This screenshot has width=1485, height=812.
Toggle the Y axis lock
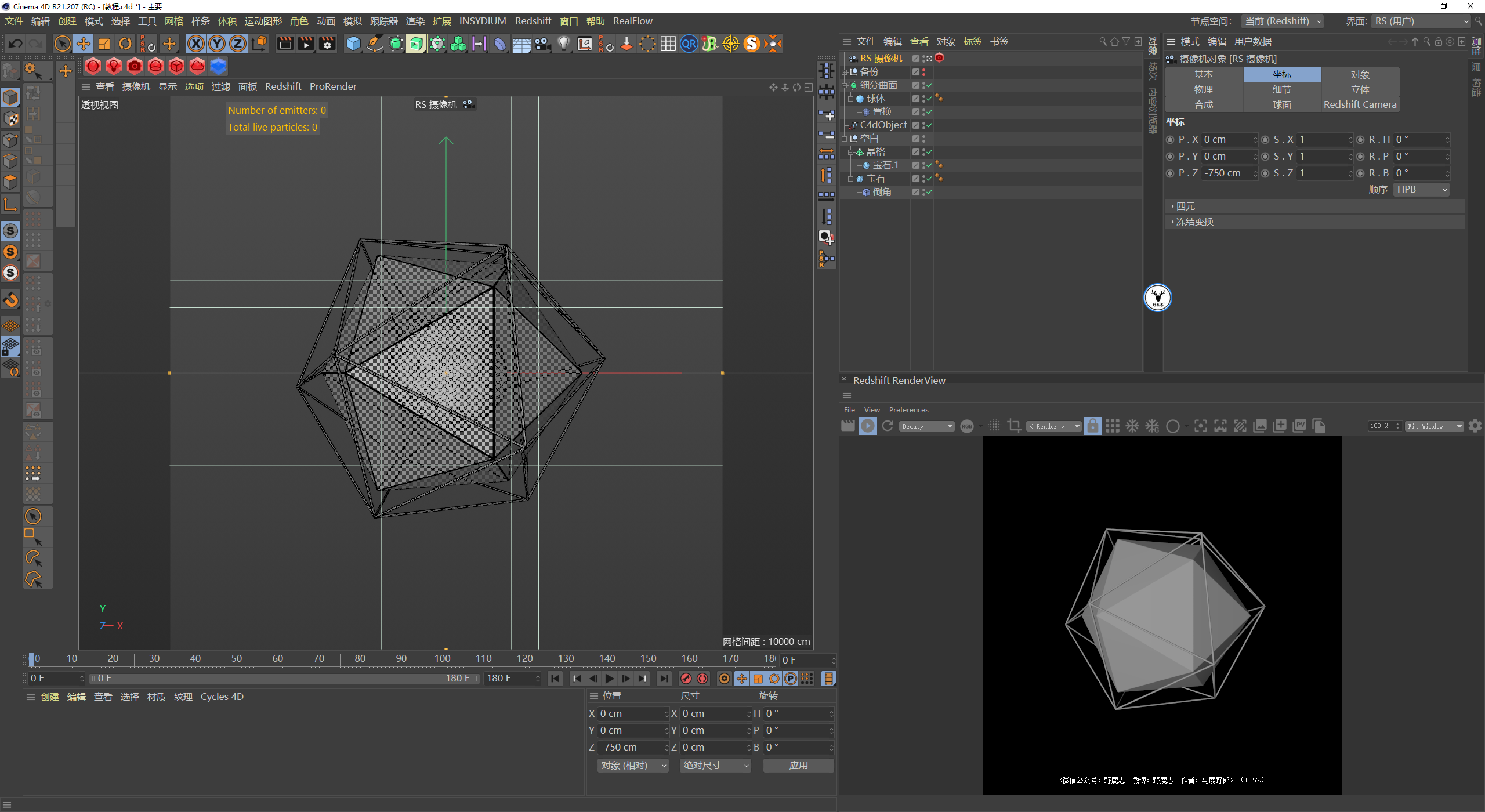[216, 44]
